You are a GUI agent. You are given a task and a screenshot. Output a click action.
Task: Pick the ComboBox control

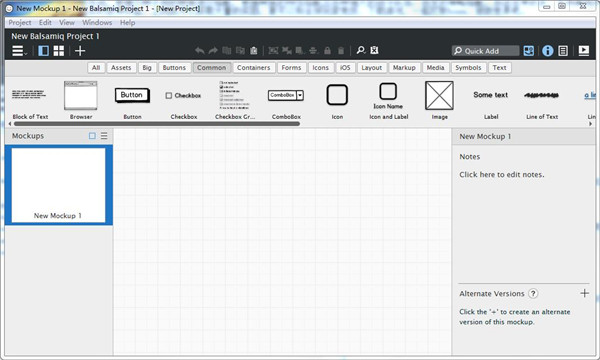coord(286,100)
